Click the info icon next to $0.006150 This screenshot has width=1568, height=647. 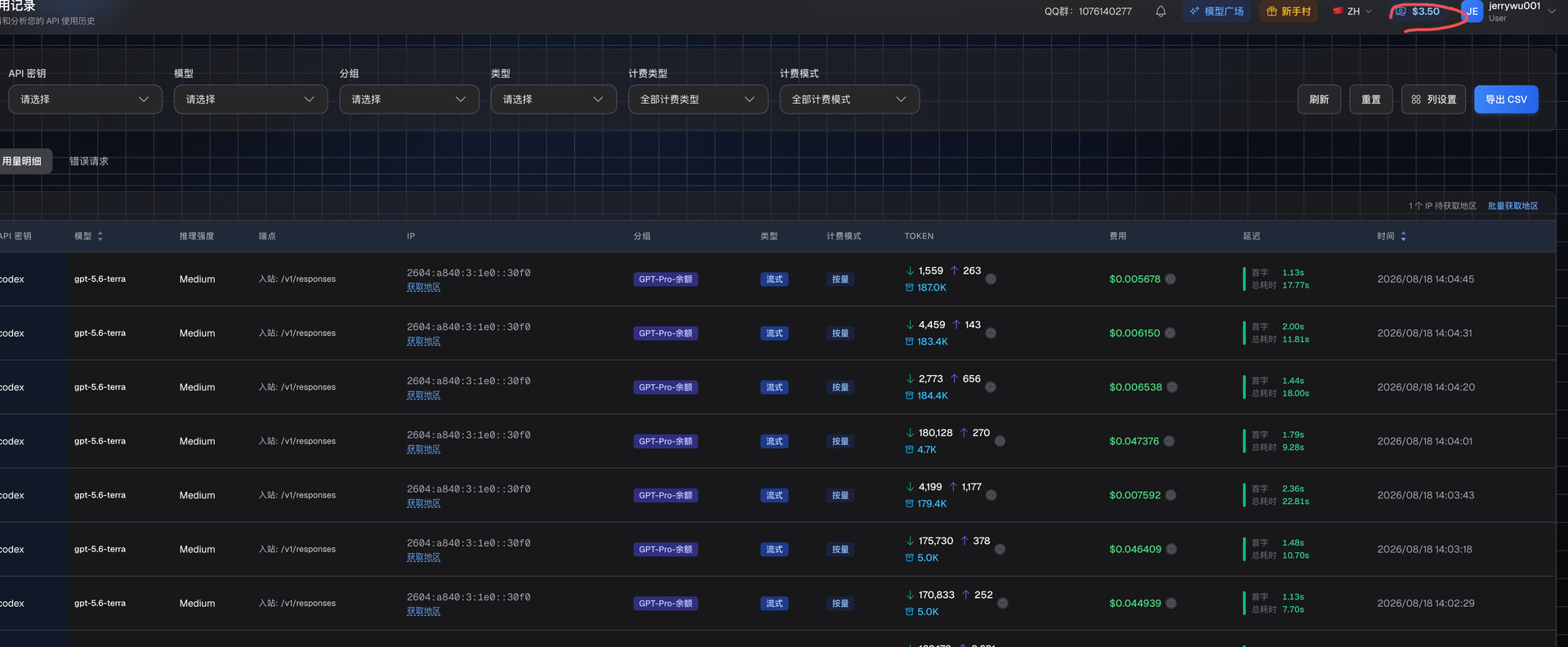click(1169, 333)
